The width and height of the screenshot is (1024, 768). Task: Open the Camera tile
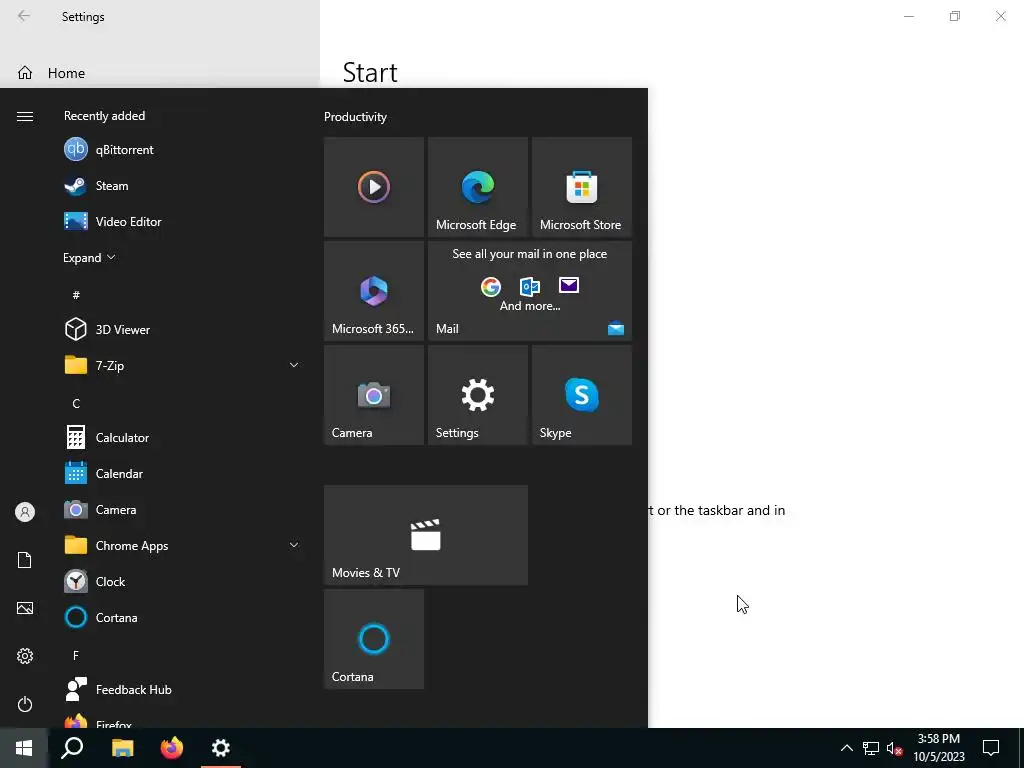[x=374, y=395]
